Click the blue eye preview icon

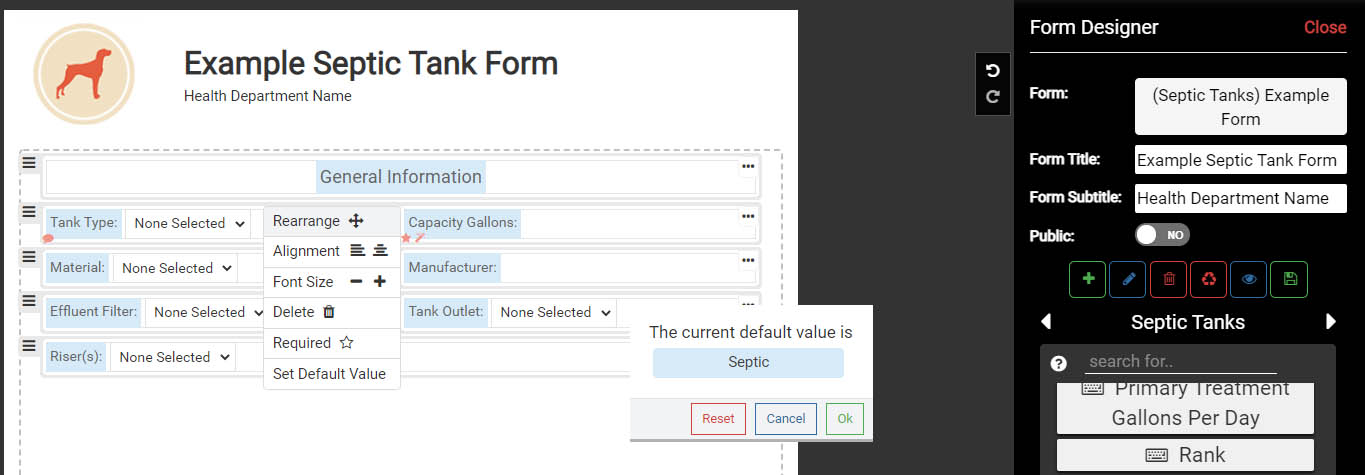tap(1249, 279)
